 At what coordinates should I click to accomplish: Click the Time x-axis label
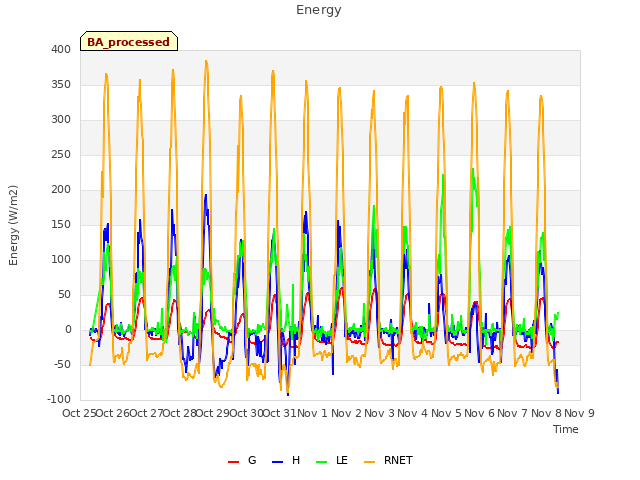pos(566,429)
